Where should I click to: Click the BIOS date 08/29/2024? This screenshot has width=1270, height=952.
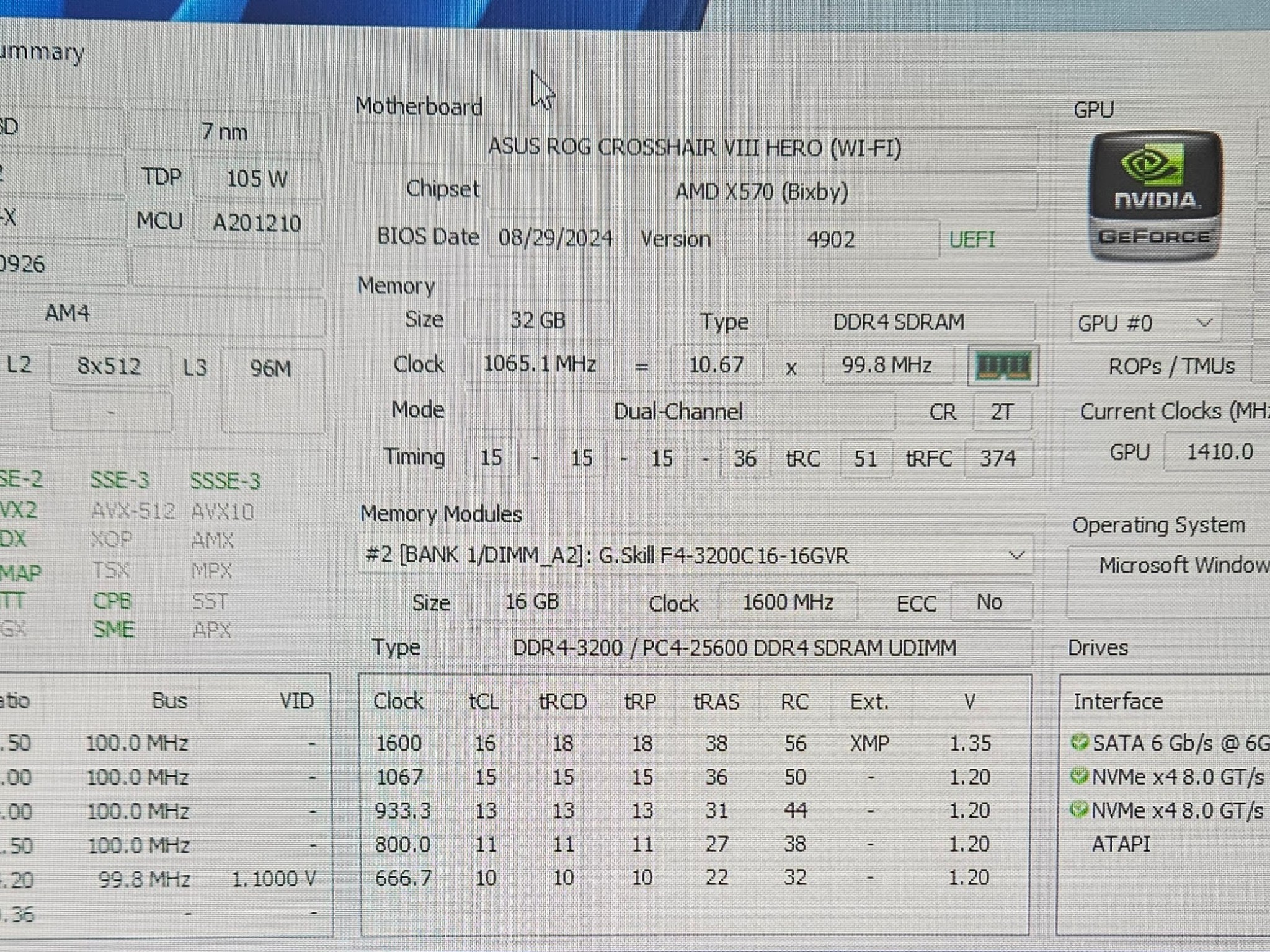click(556, 238)
